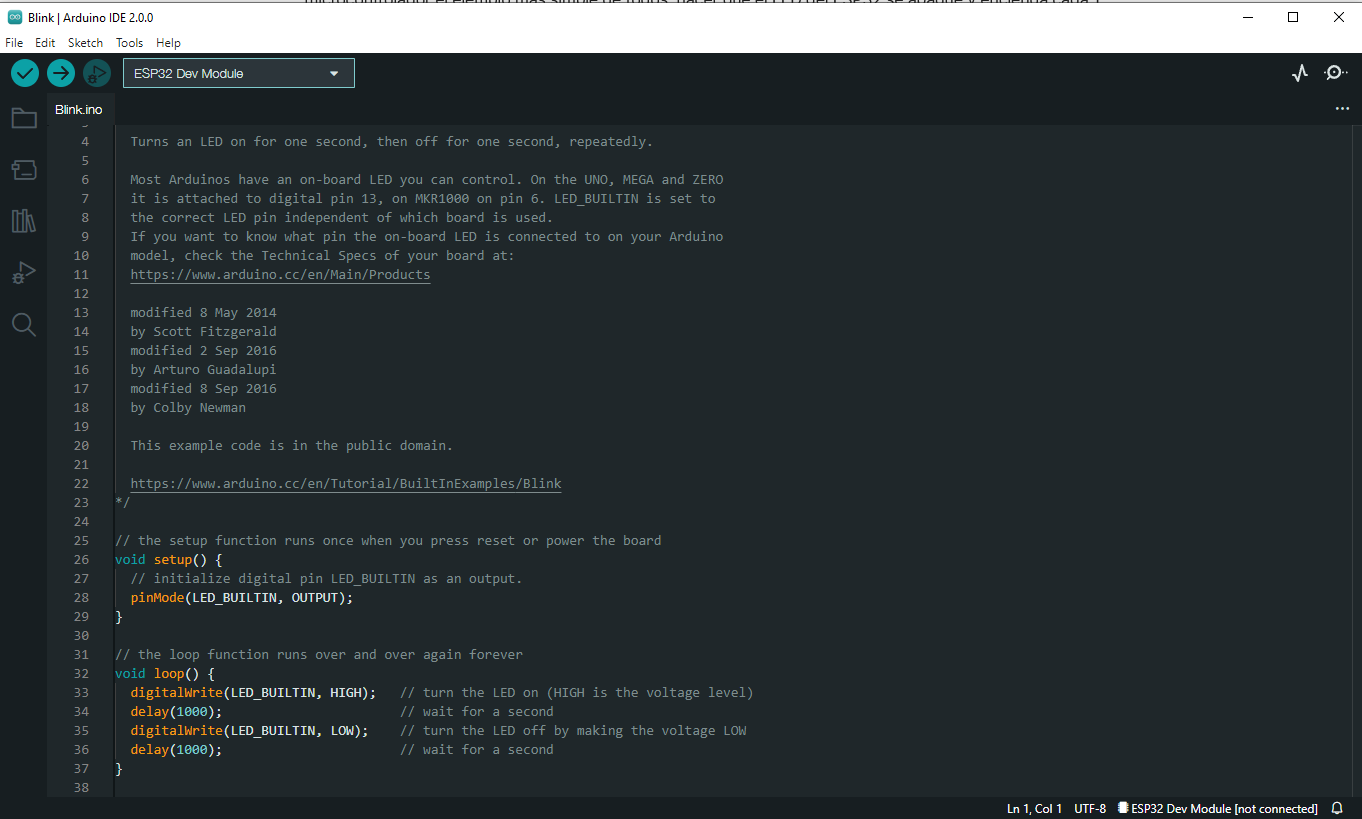Follow the BuiltInExamples/Blink tutorial link

click(346, 483)
